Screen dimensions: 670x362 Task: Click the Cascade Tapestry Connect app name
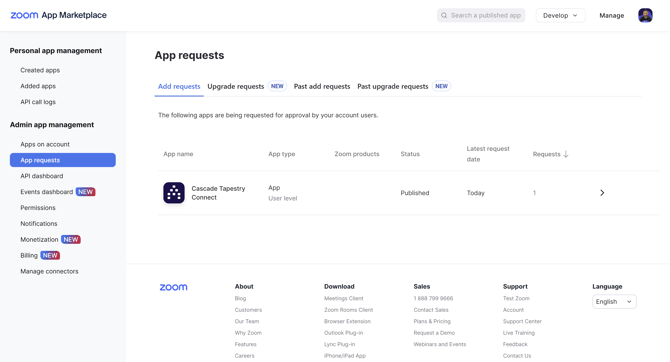[218, 193]
